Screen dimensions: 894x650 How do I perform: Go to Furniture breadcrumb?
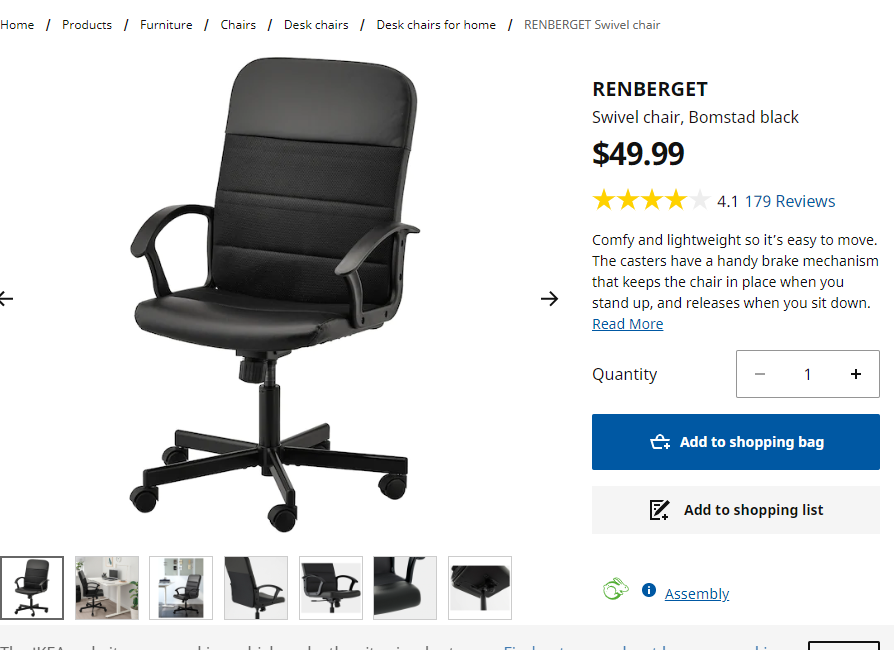pyautogui.click(x=166, y=25)
